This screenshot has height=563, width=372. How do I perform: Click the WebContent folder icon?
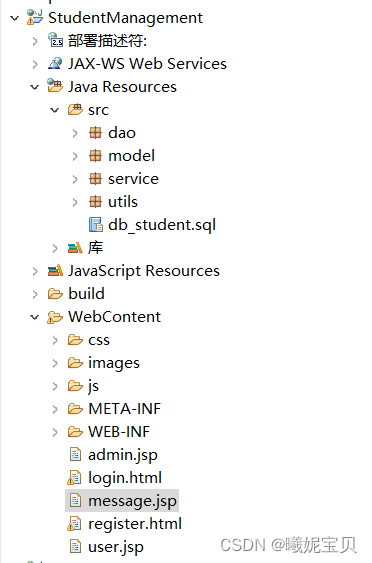pyautogui.click(x=55, y=317)
